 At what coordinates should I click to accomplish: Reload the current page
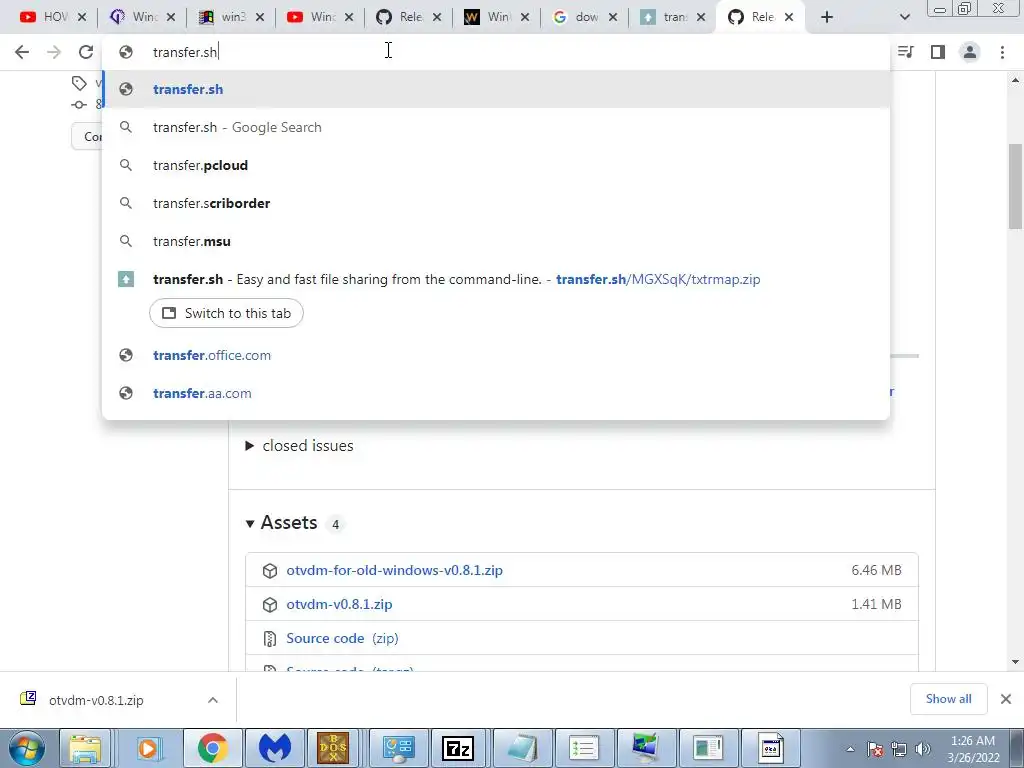tap(86, 52)
